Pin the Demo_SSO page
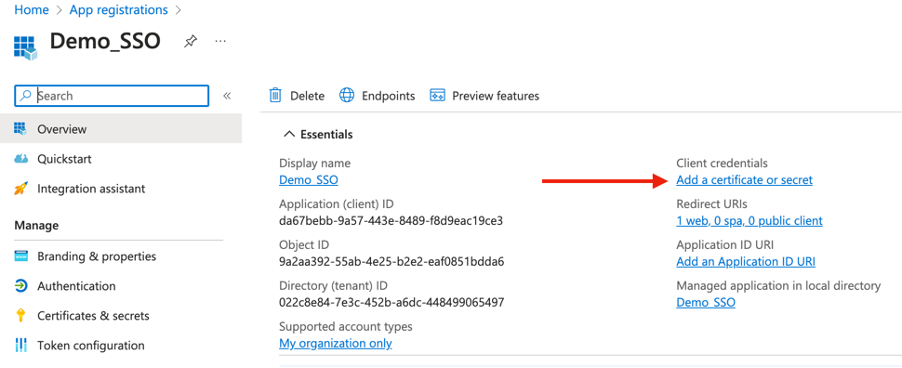The height and width of the screenshot is (368, 902). (x=190, y=42)
